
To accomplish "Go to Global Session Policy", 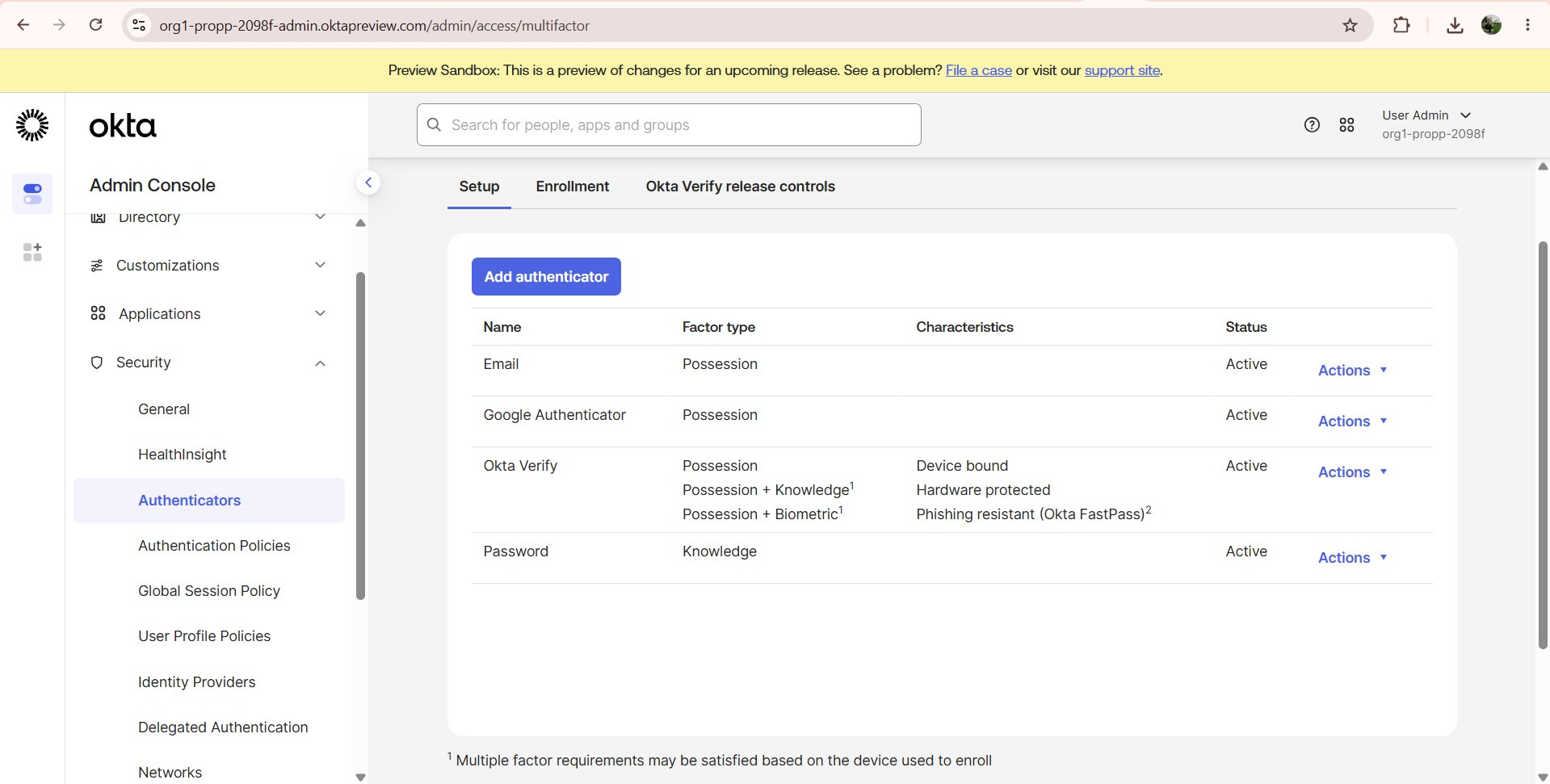I will [x=209, y=591].
